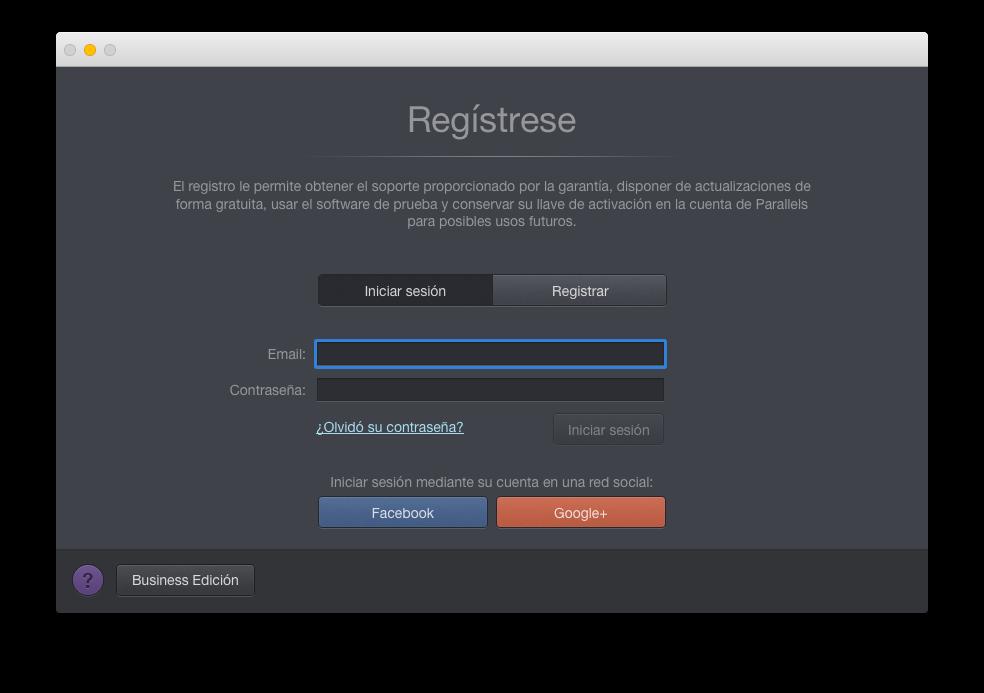Close the registration window
This screenshot has height=693, width=984.
(x=70, y=50)
